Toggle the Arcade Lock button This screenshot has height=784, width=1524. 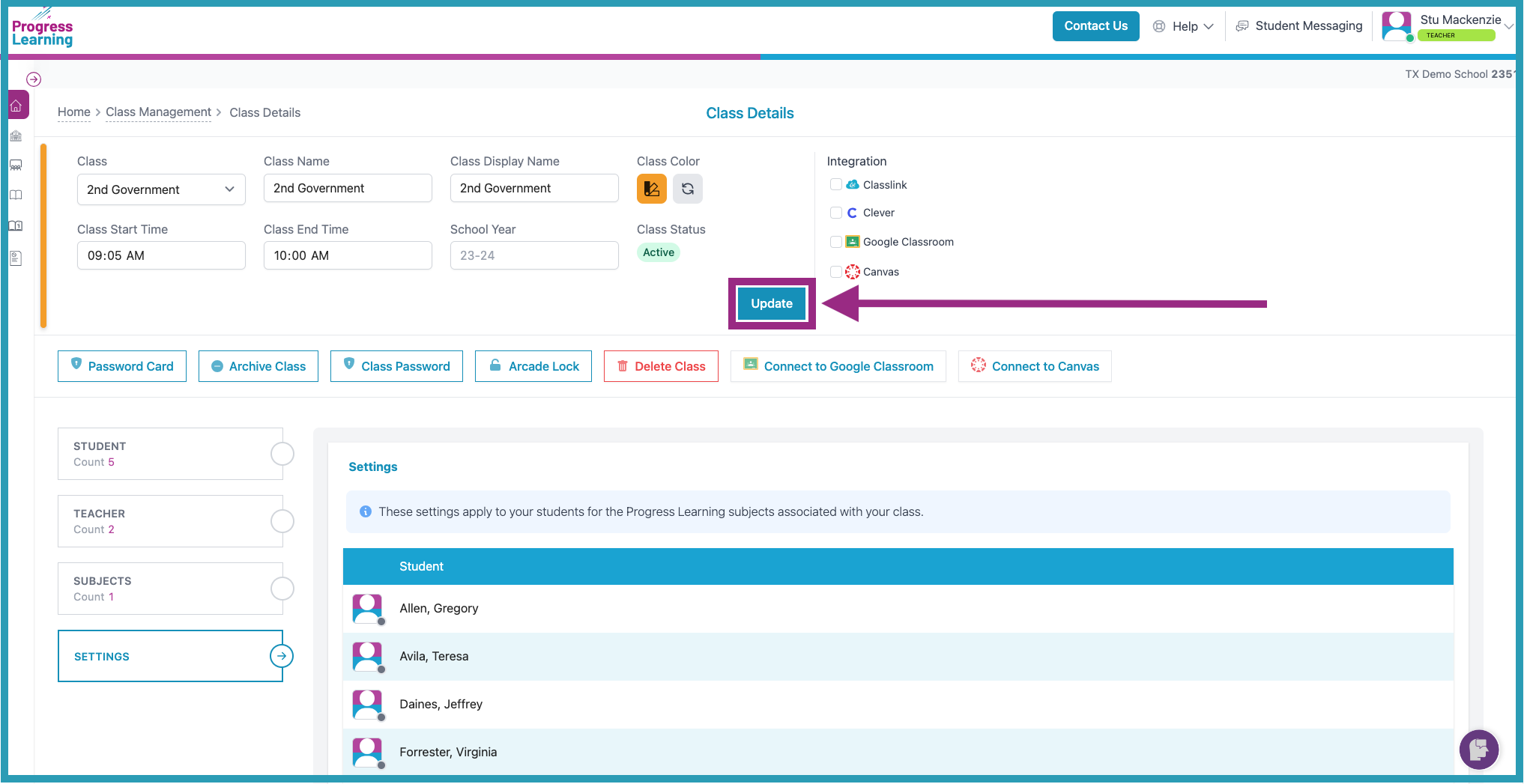point(533,366)
